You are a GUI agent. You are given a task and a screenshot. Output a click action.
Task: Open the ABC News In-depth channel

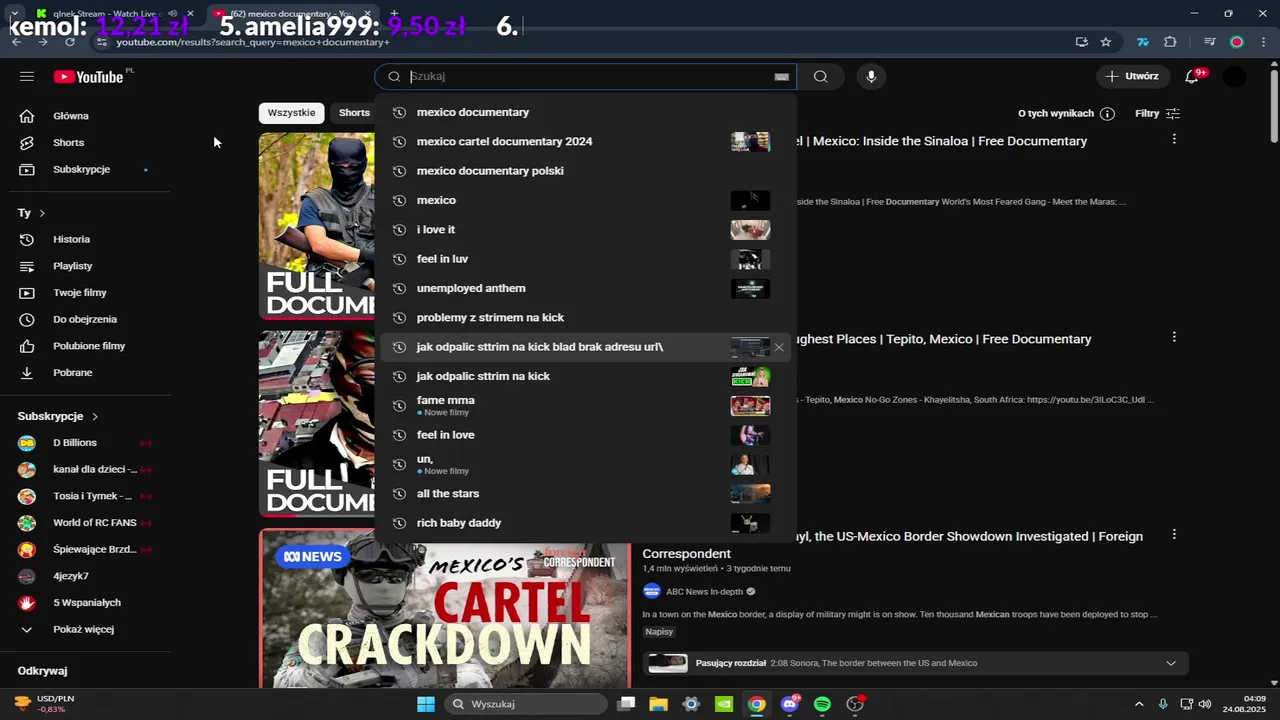[x=704, y=592]
